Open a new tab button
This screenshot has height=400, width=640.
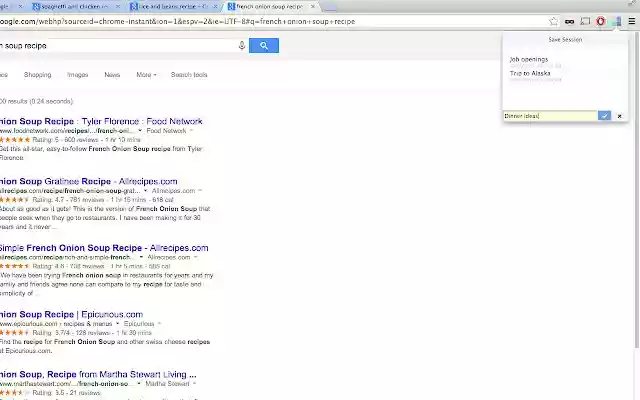point(330,7)
